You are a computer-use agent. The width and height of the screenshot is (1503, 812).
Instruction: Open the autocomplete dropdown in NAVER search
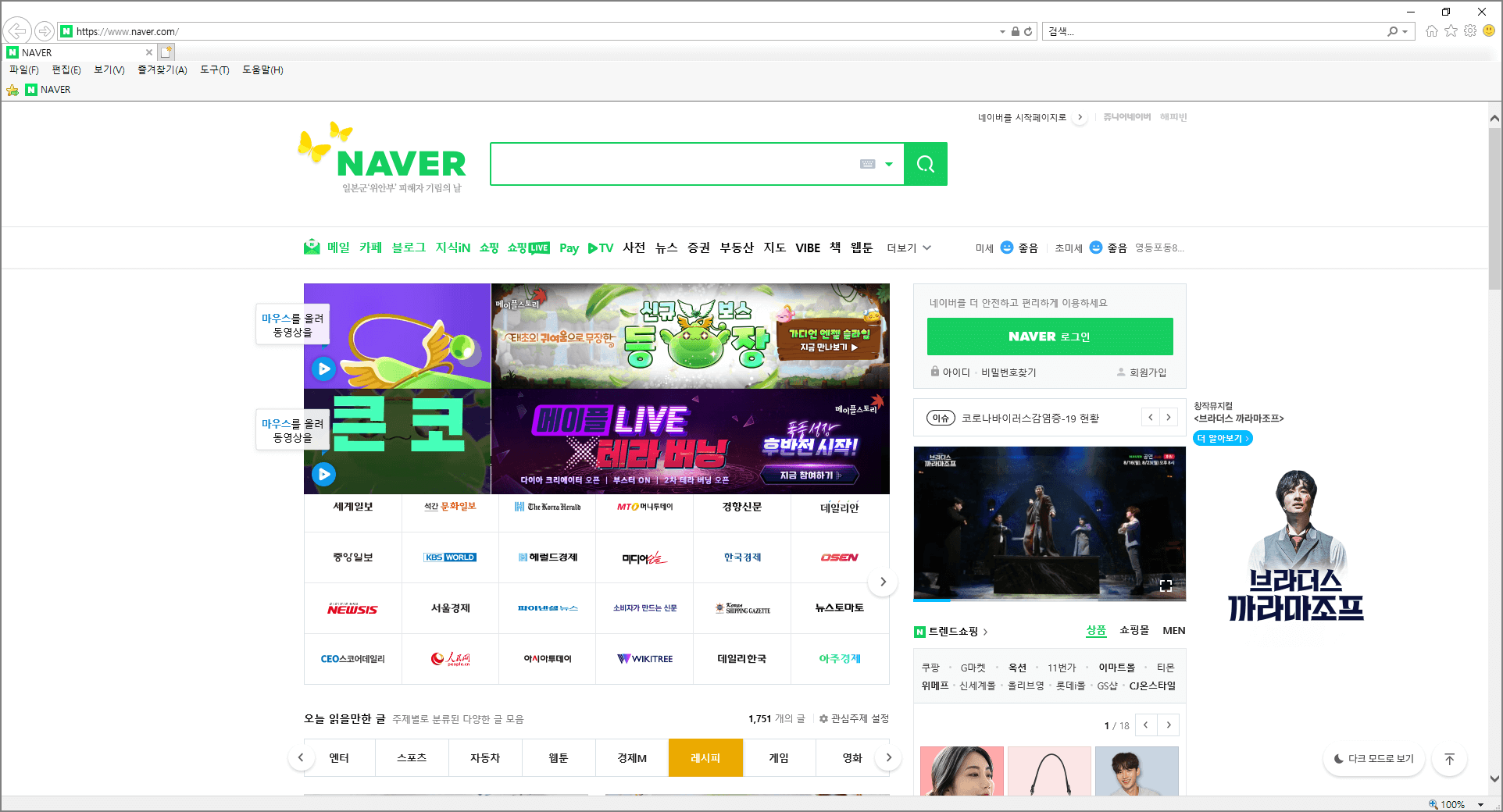coord(889,164)
